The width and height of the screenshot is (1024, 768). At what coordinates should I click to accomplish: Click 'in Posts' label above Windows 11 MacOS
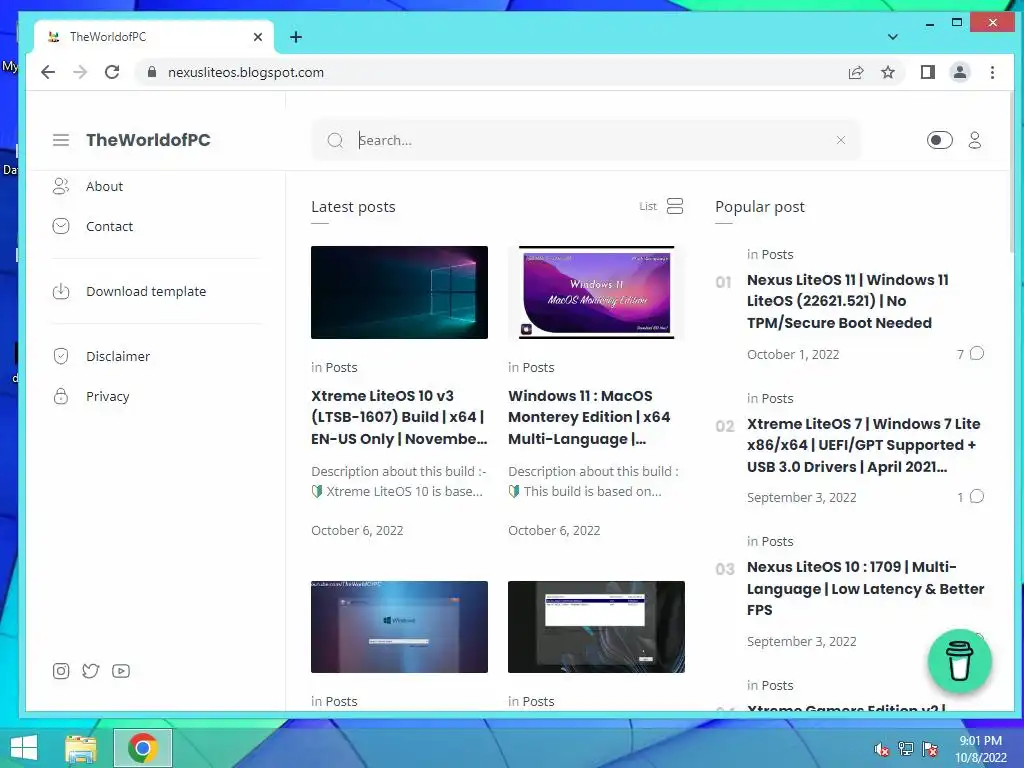tap(531, 367)
